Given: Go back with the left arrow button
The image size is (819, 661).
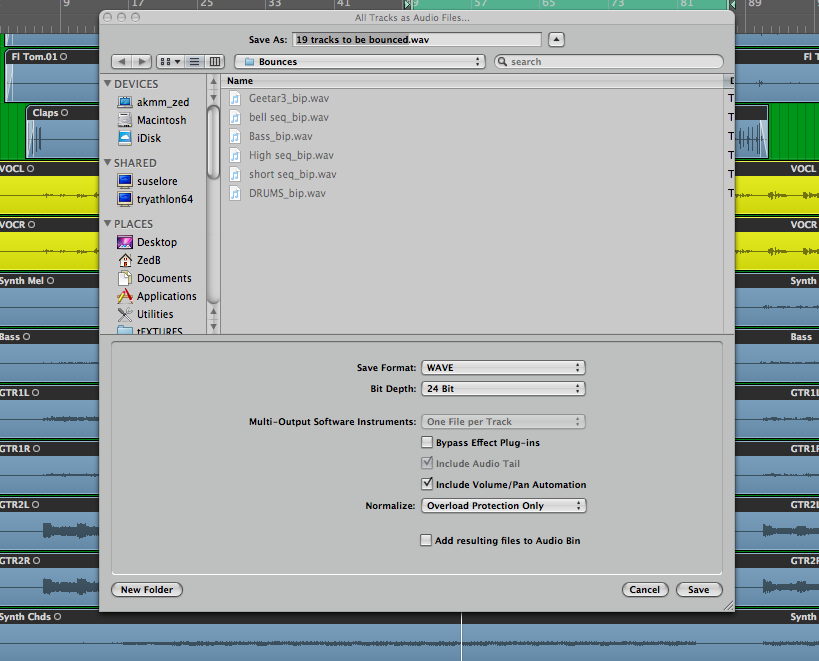Looking at the screenshot, I should tap(122, 62).
